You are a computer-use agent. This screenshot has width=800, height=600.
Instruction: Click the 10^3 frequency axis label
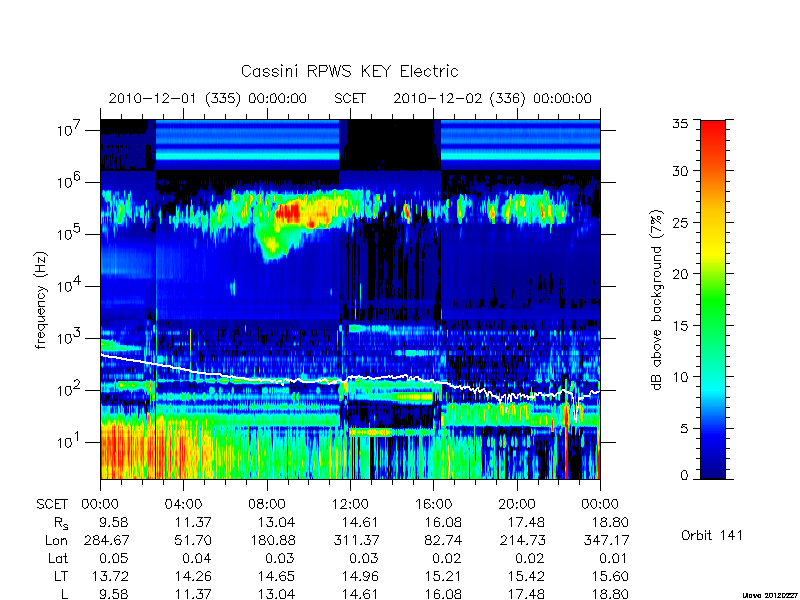tap(69, 338)
